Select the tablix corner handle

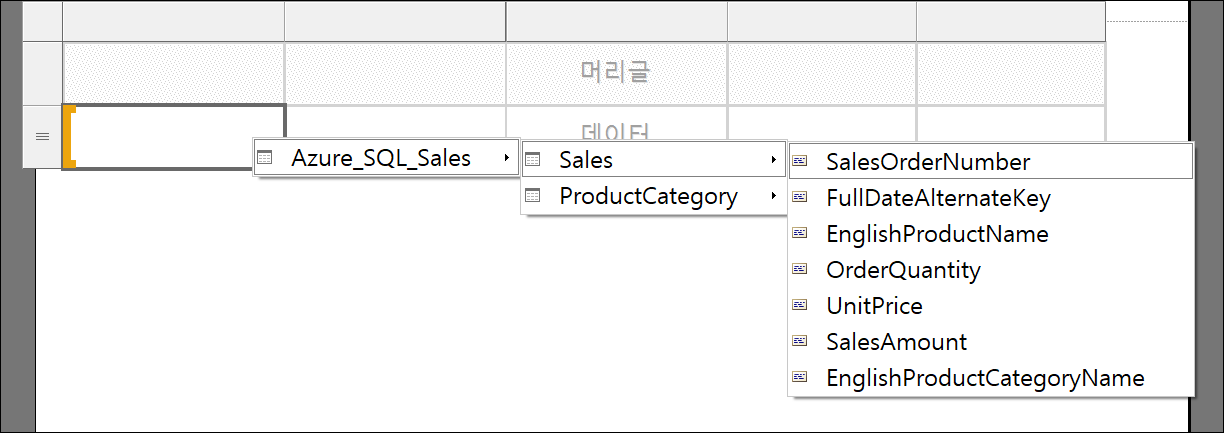point(43,21)
